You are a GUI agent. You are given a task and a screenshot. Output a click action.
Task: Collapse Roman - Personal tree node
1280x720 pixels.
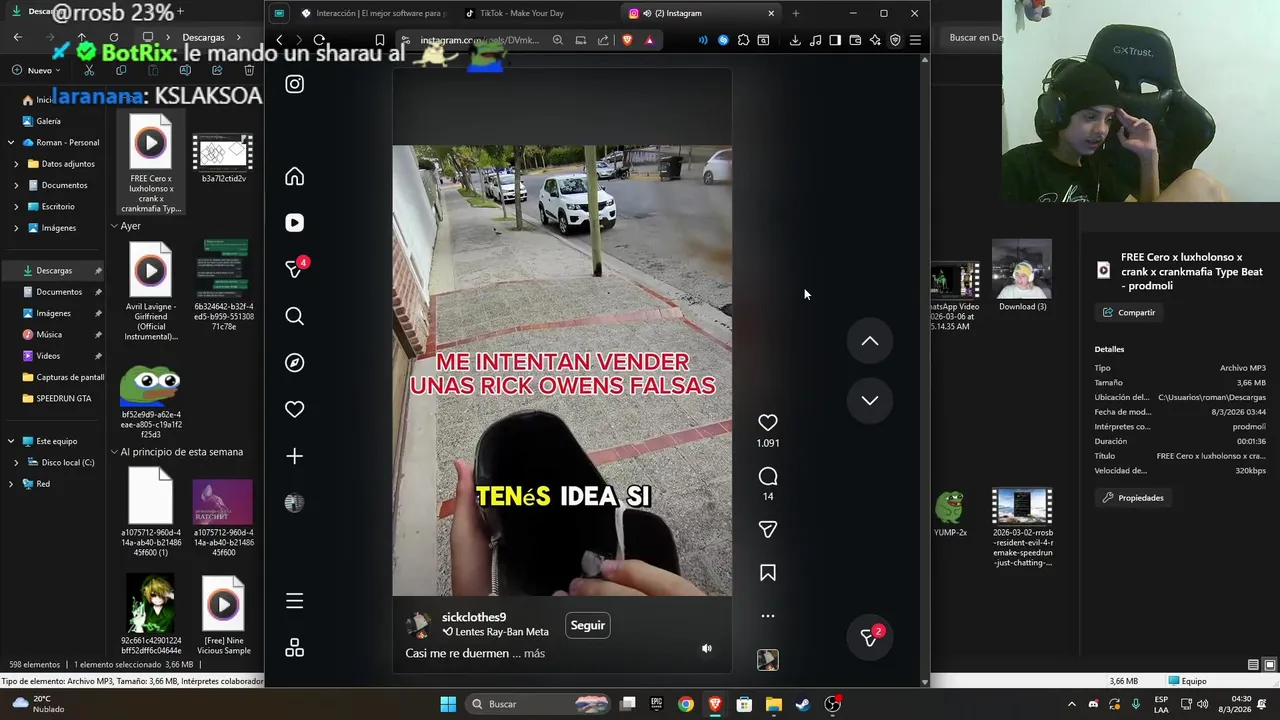tap(11, 142)
